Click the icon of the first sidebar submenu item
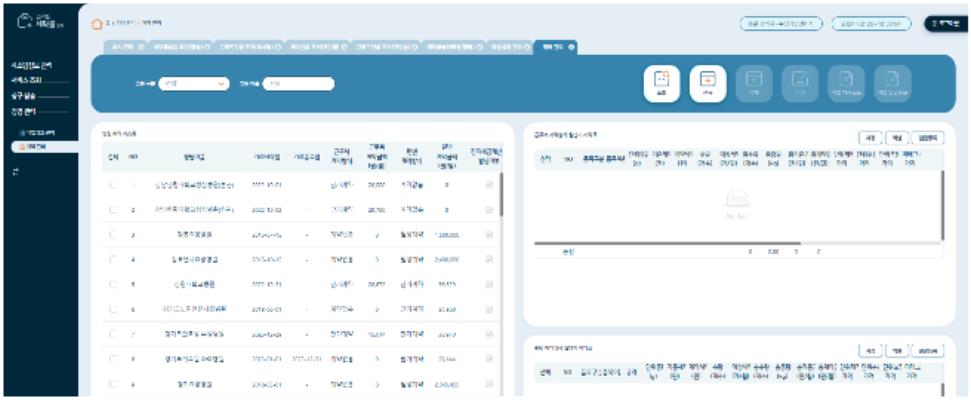Viewport: 971px width, 400px height. click(x=22, y=133)
